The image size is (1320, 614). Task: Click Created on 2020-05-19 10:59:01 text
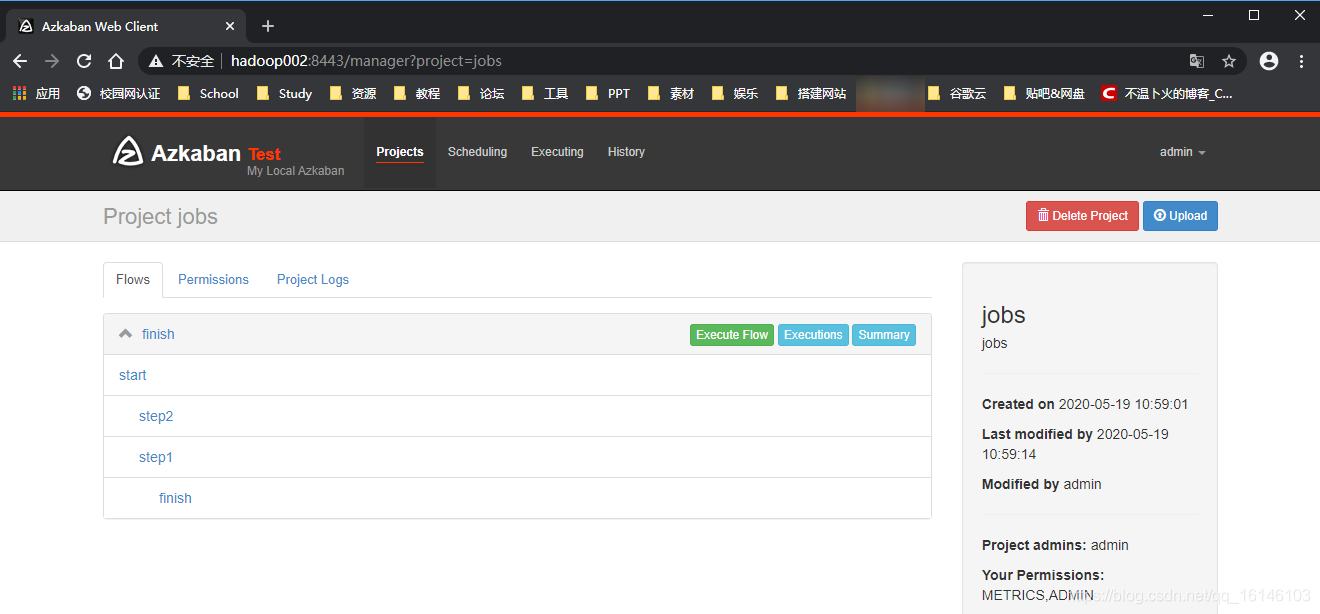pyautogui.click(x=1085, y=404)
